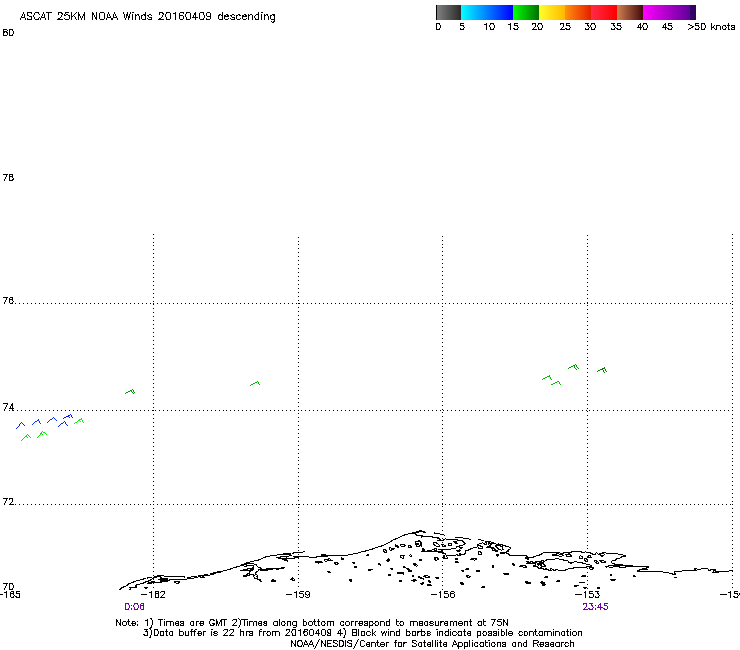Screen dimensions: 740x650
Task: Click the longitude label '-162'
Action: [x=153, y=594]
